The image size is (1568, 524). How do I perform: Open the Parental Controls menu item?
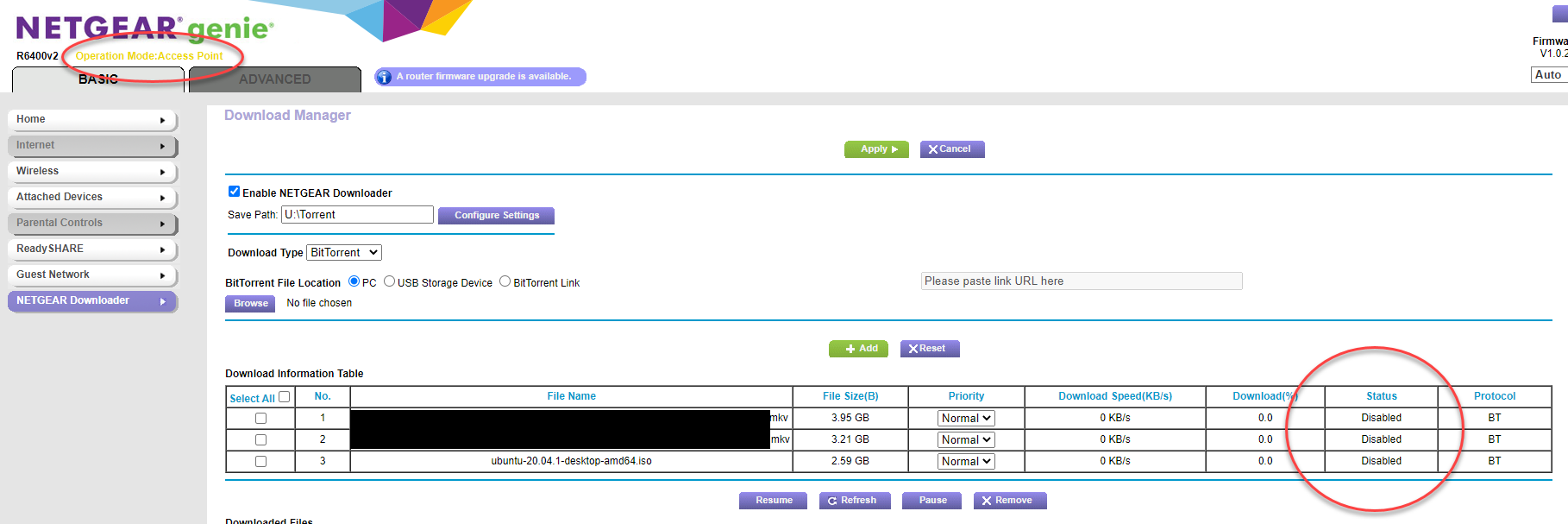(92, 224)
